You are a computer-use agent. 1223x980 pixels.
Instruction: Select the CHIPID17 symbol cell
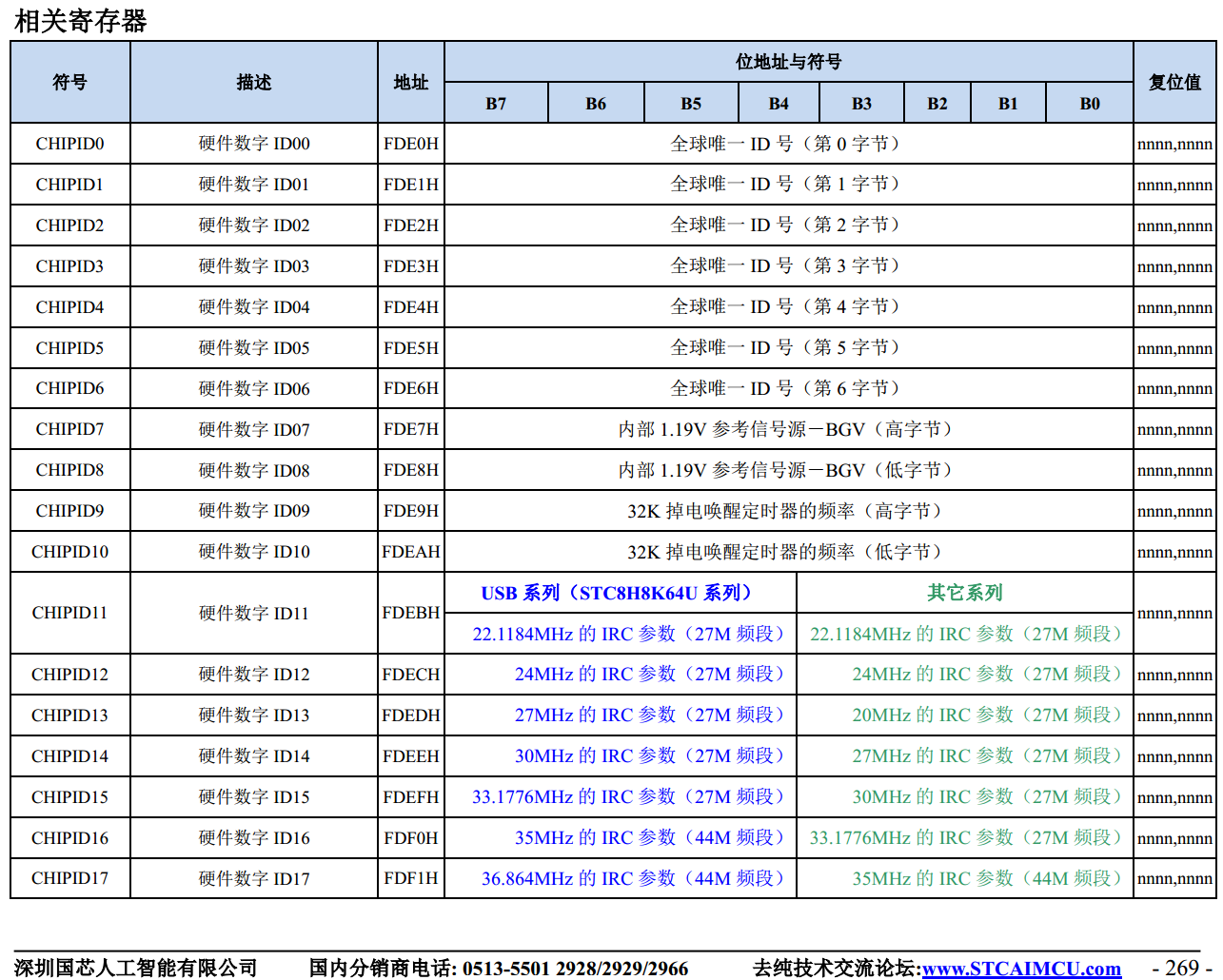pos(70,878)
